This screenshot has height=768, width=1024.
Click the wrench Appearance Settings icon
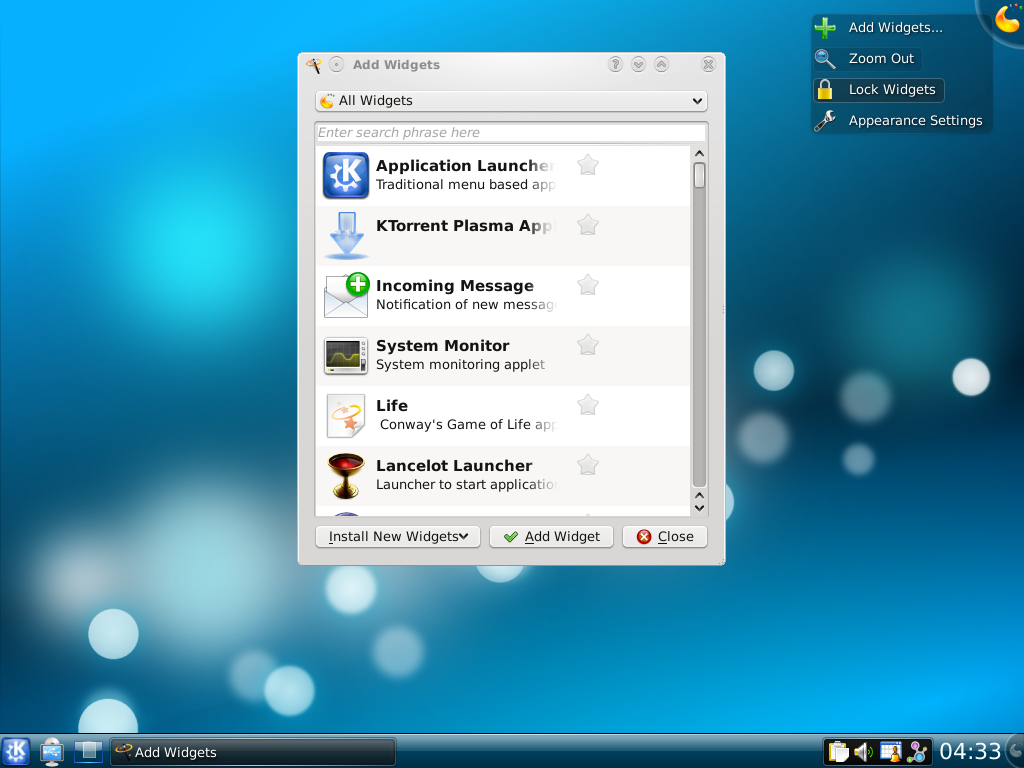coord(825,121)
